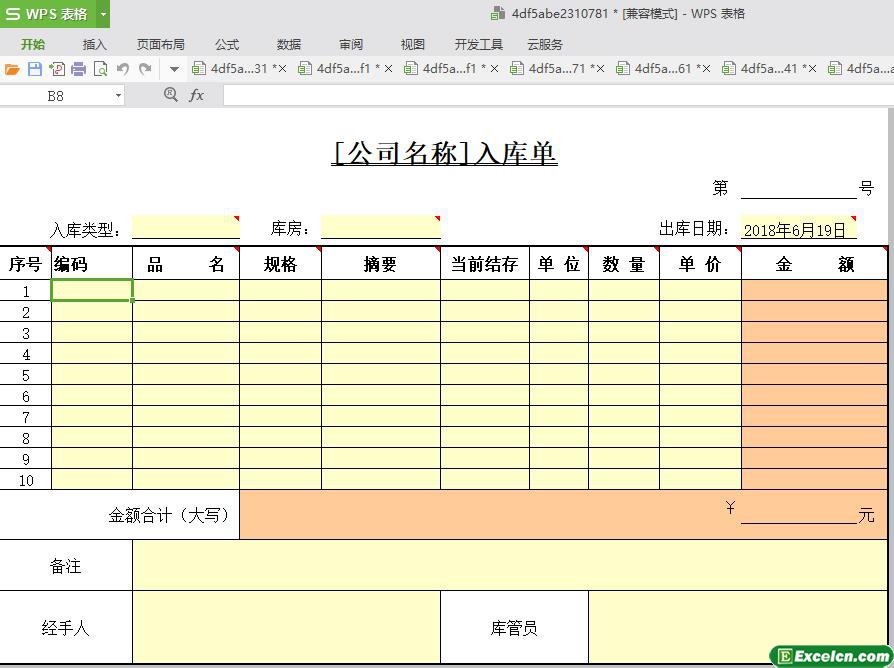Expand the quick access toolbar dropdown arrow
The height and width of the screenshot is (668, 894).
(173, 69)
